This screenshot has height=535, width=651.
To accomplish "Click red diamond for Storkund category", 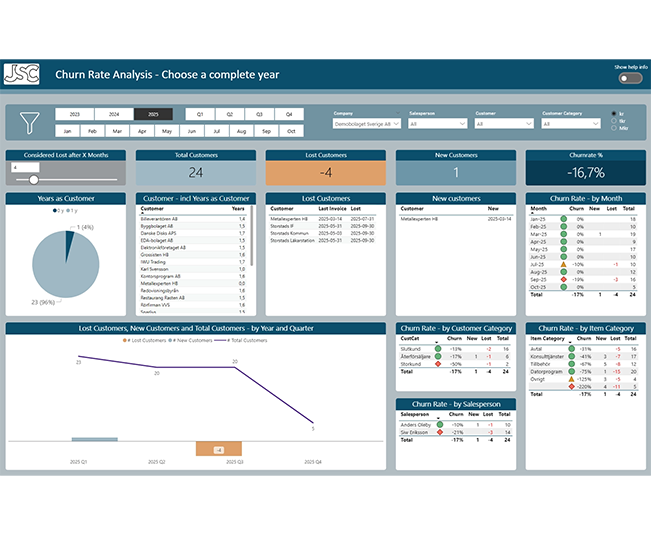I will (438, 364).
